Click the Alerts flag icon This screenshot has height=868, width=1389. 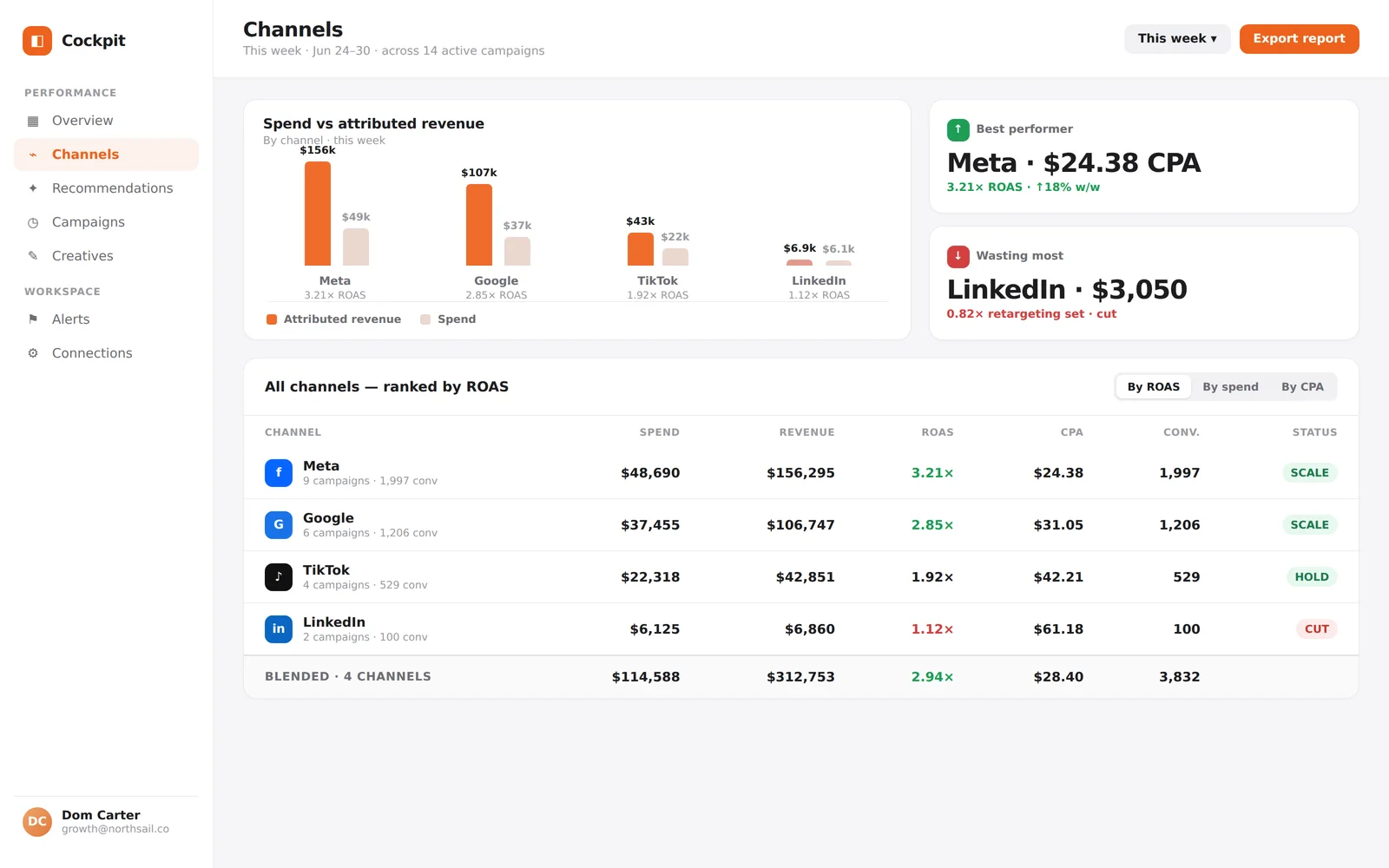(x=33, y=319)
